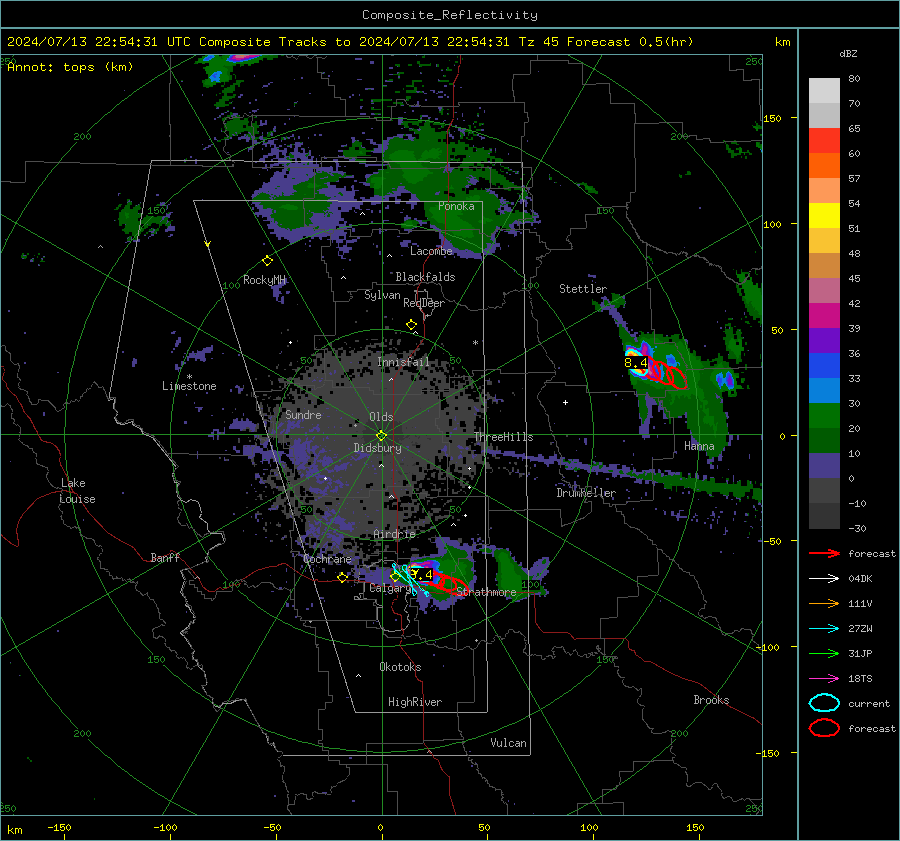Click the purple 10 dBZ color swatch
Screen dimensions: 900x841
click(824, 466)
